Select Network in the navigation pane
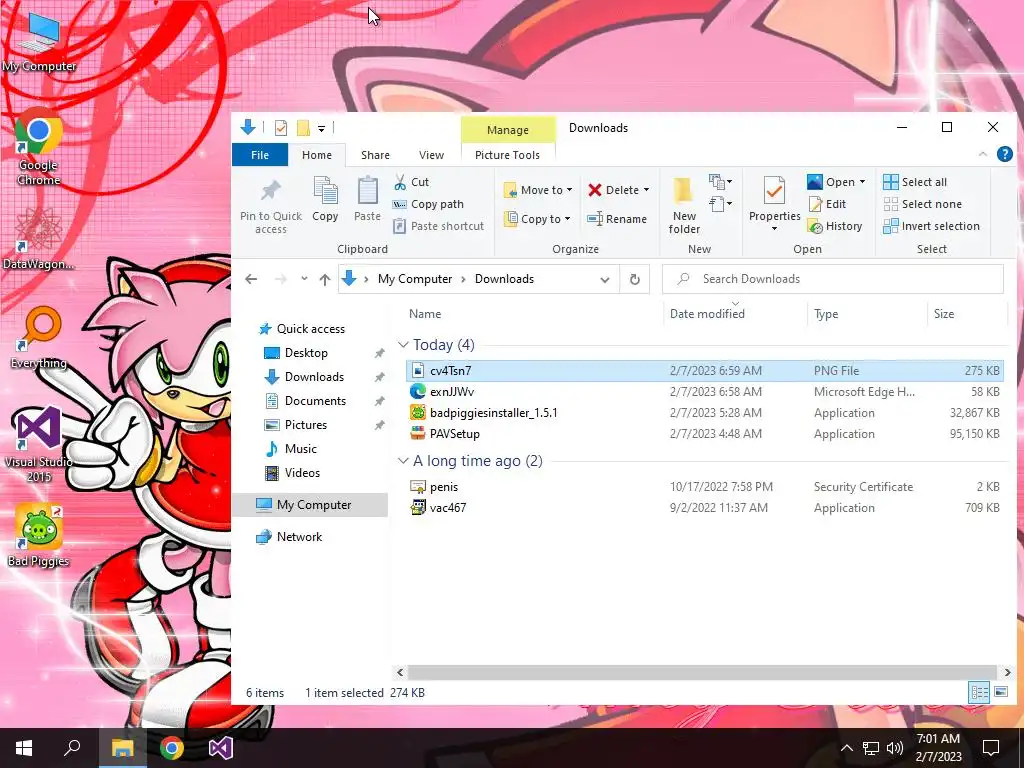The height and width of the screenshot is (768, 1024). (x=299, y=537)
